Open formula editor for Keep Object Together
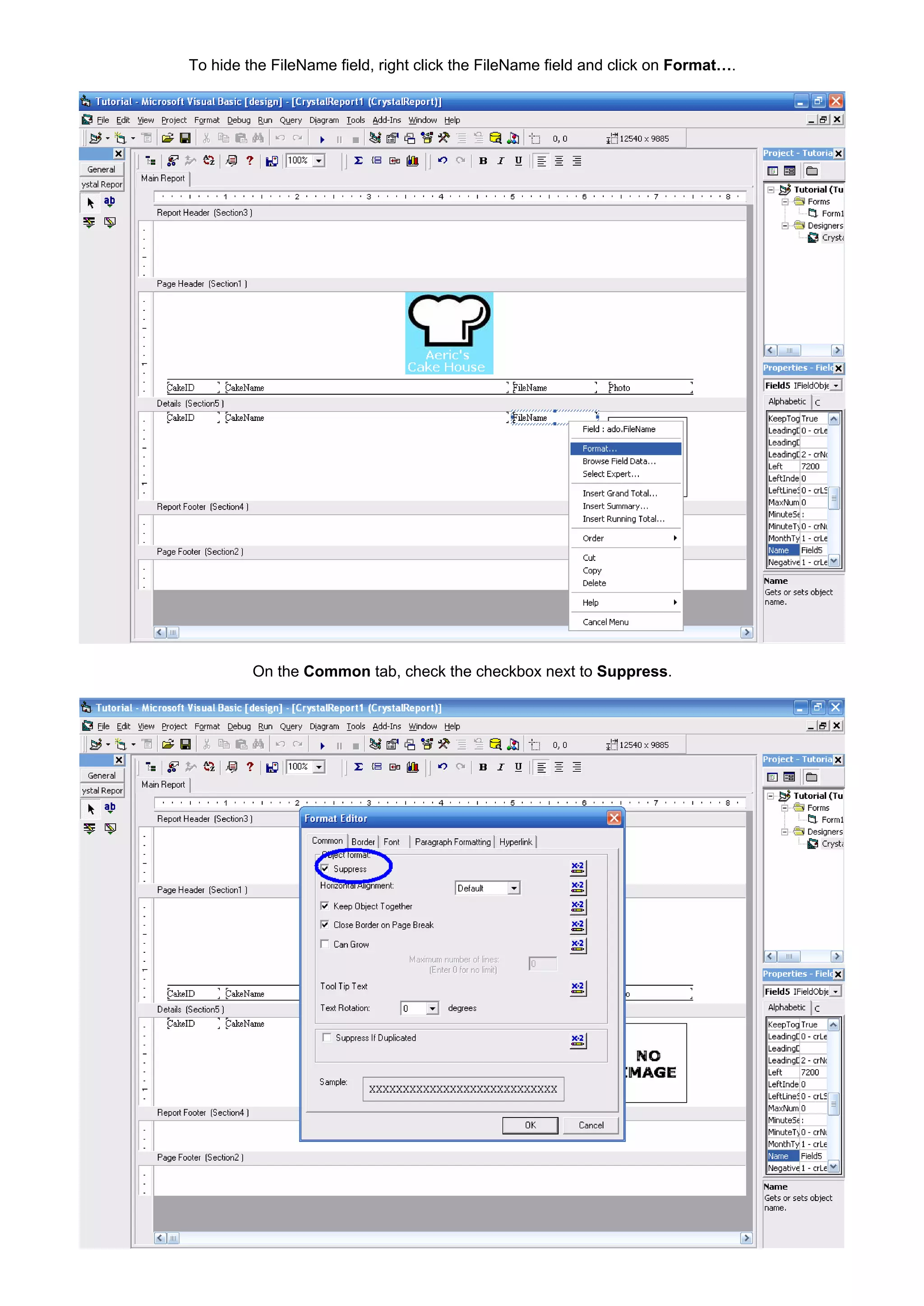 point(577,907)
